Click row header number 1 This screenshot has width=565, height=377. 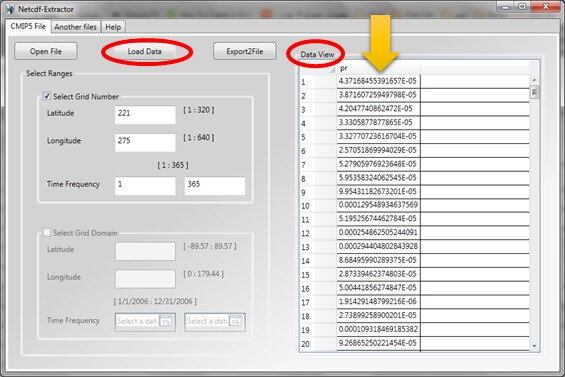click(318, 82)
